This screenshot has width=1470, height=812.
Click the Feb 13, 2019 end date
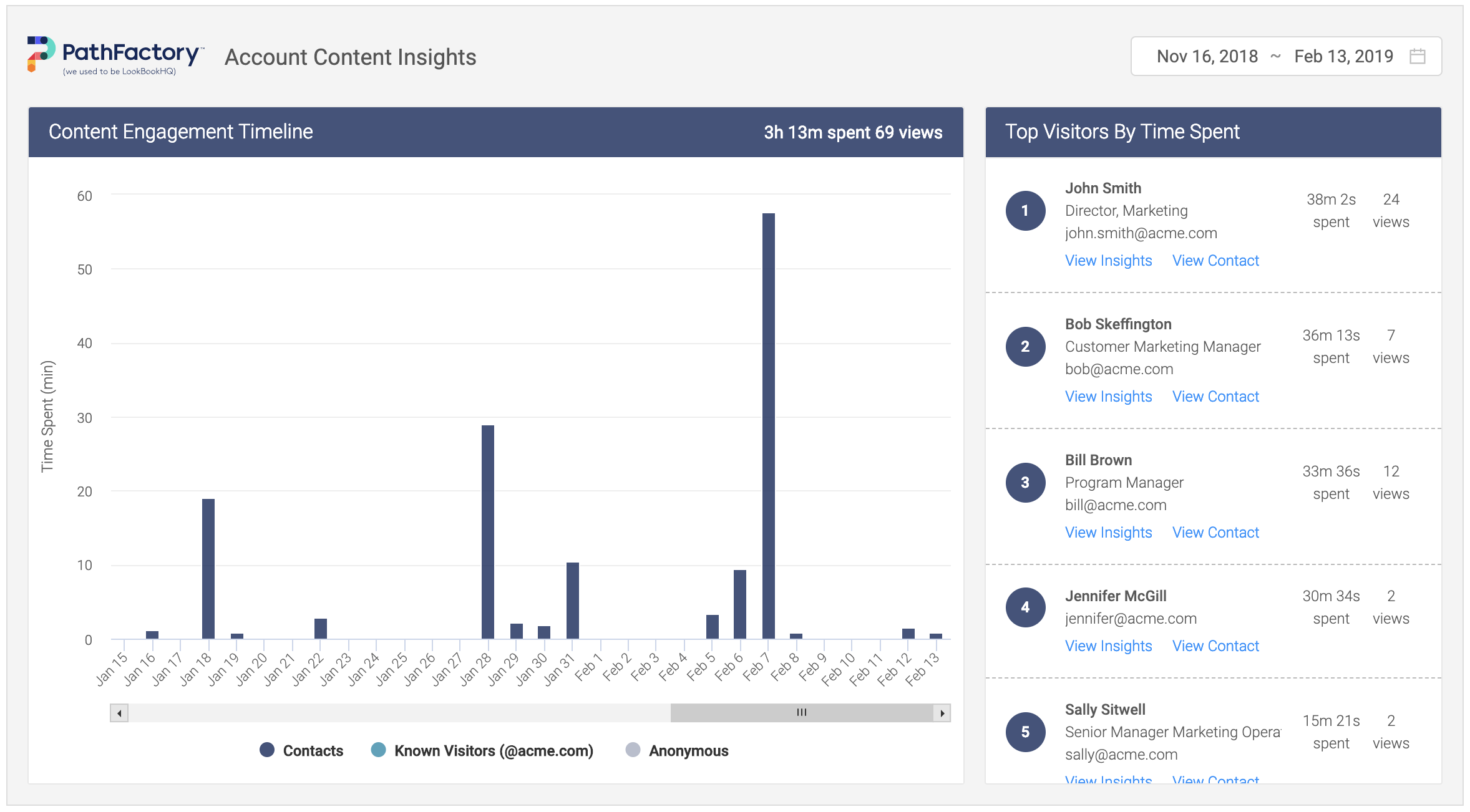(1343, 56)
